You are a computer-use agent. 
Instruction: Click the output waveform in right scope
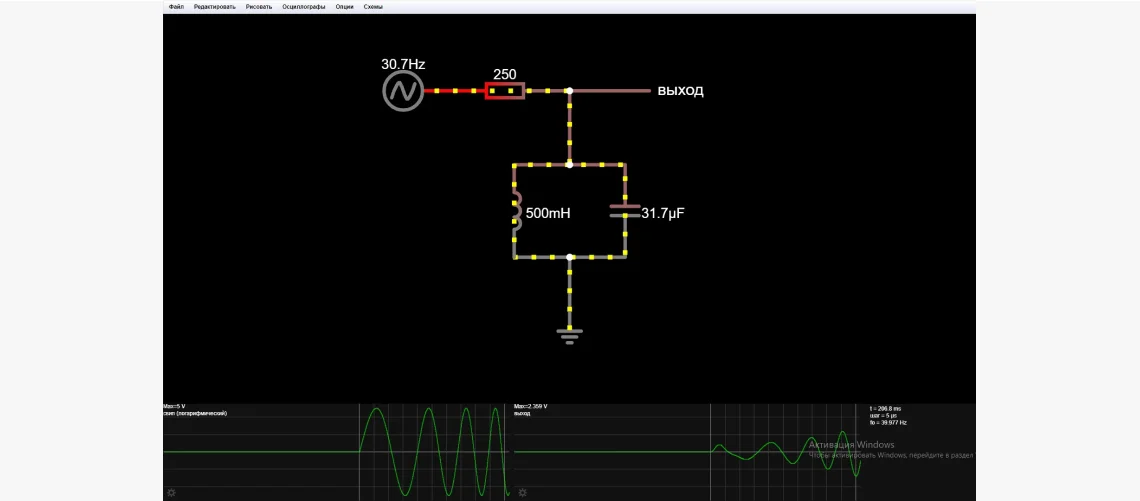[x=770, y=452]
